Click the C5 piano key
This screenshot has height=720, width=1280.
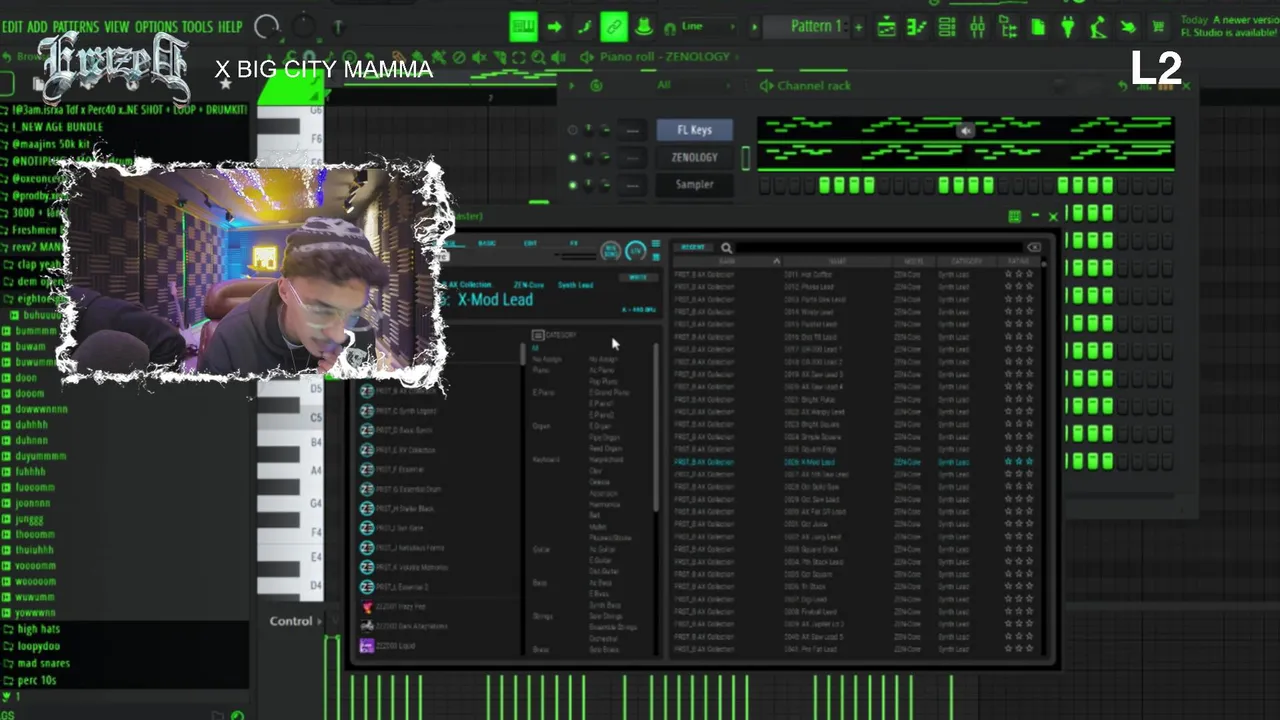[290, 417]
